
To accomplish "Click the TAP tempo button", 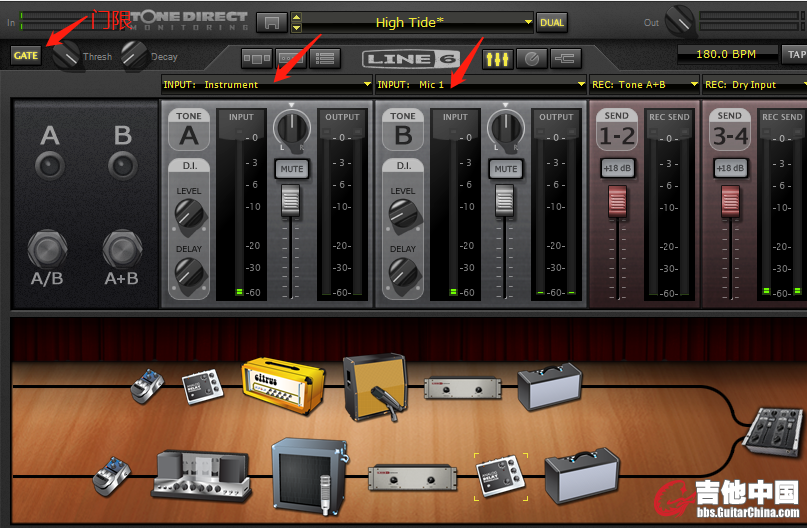I will pos(795,54).
